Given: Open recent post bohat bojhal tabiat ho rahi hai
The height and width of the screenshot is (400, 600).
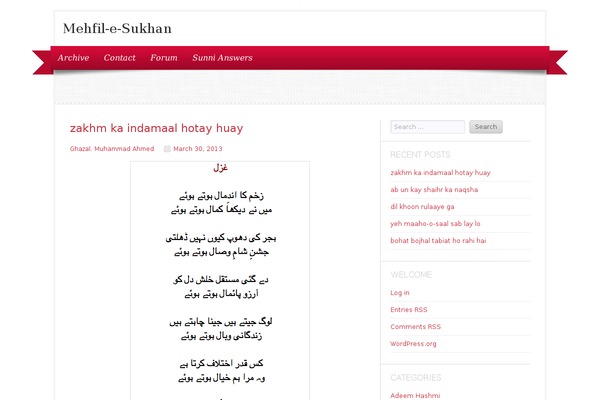Looking at the screenshot, I should pos(438,240).
